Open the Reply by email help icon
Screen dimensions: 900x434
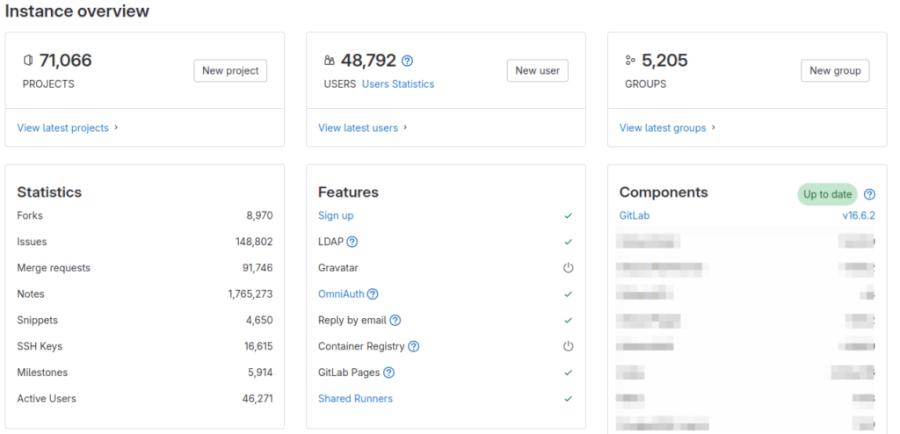pyautogui.click(x=395, y=320)
